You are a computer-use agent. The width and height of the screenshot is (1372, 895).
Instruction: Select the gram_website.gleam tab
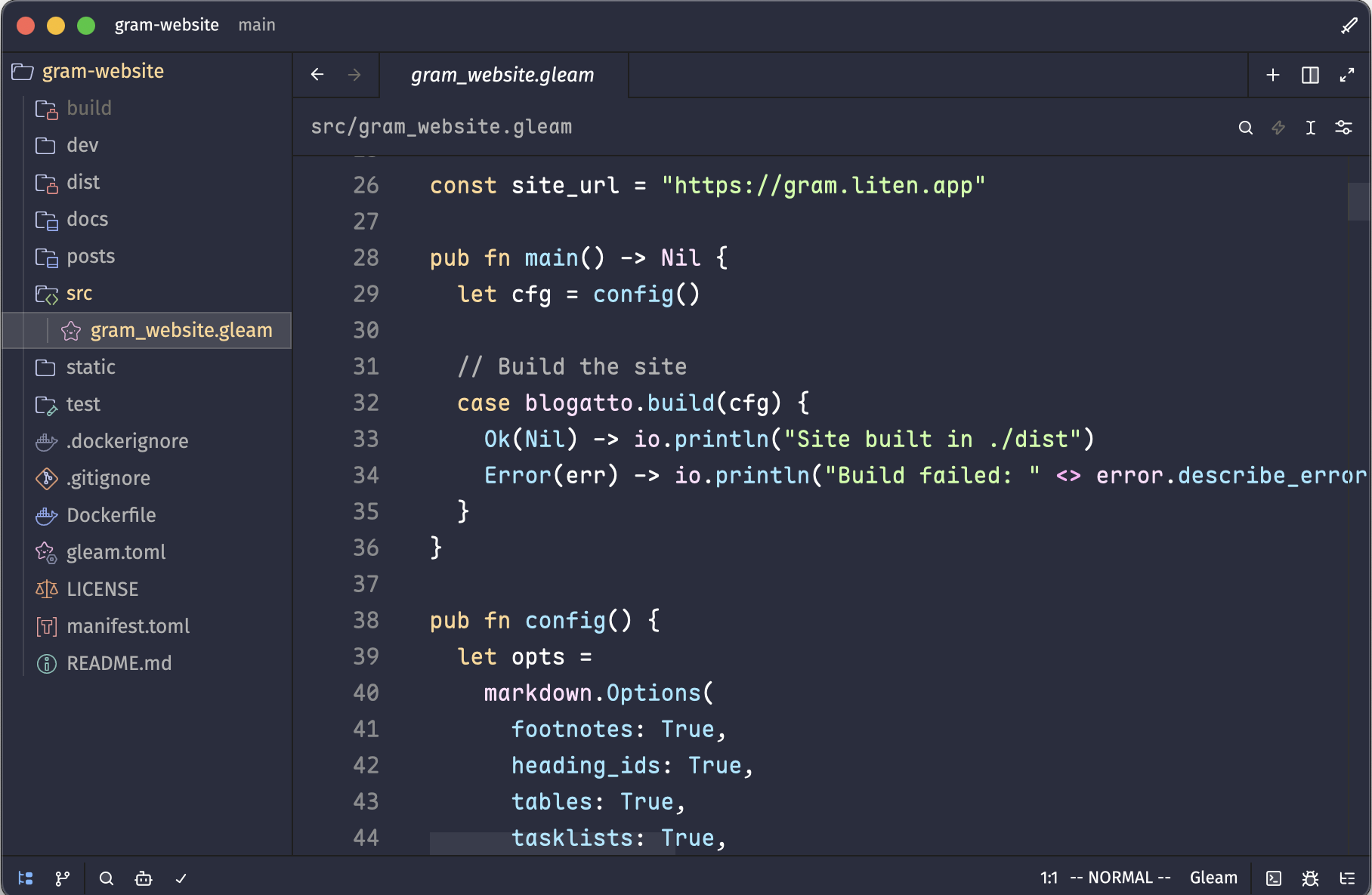coord(502,75)
